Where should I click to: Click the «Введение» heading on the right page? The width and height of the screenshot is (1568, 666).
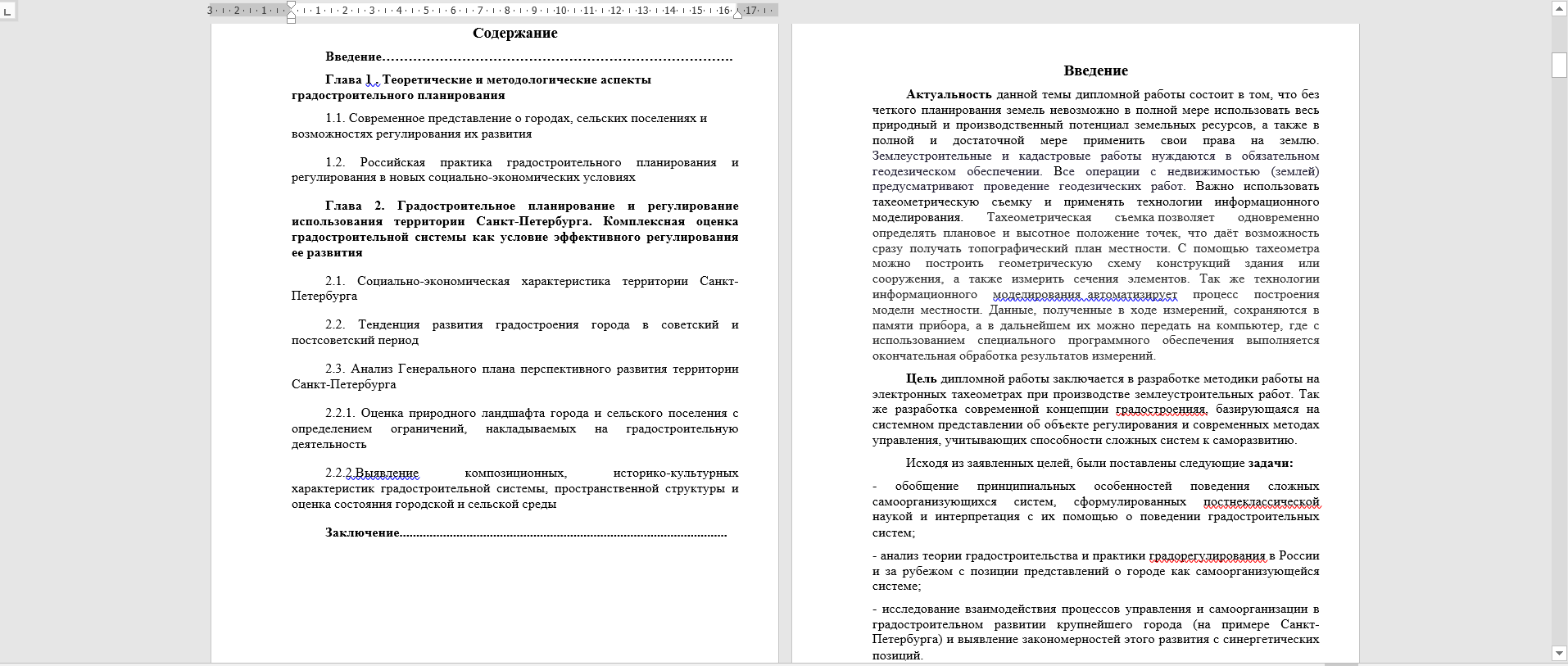(x=1095, y=71)
